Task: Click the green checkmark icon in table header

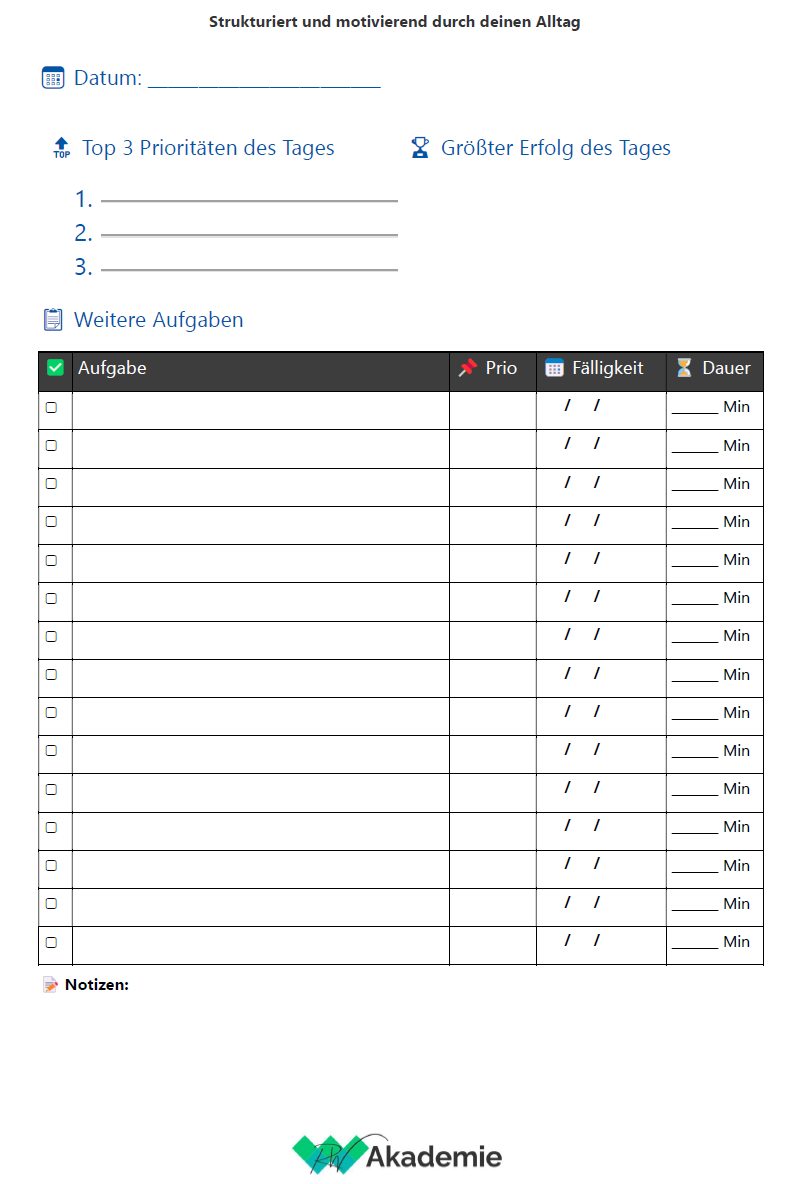Action: point(56,368)
